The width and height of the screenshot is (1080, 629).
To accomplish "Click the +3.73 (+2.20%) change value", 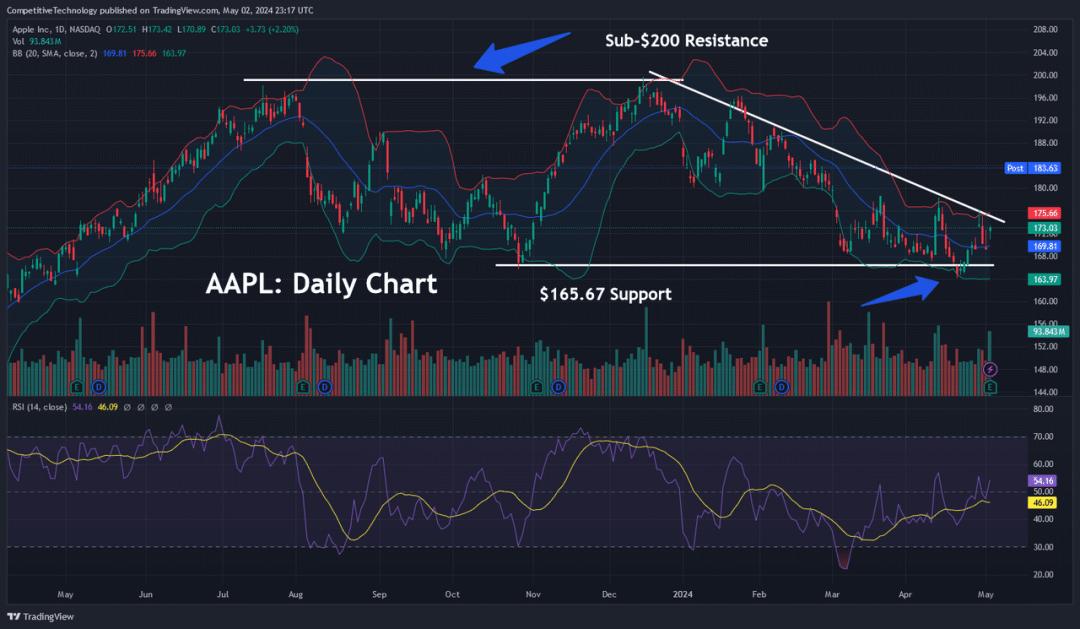I will tap(271, 30).
